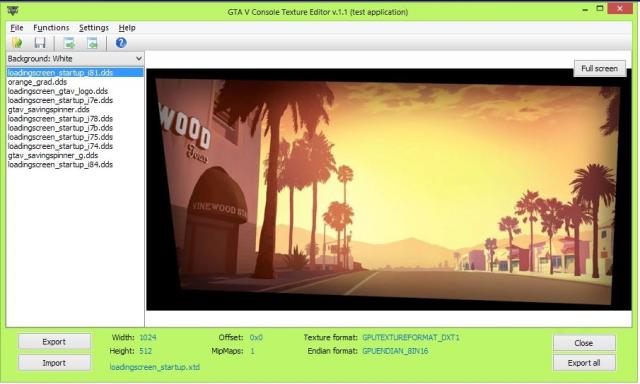The image size is (640, 384).
Task: Click the save floppy disk toolbar icon
Action: coord(40,43)
